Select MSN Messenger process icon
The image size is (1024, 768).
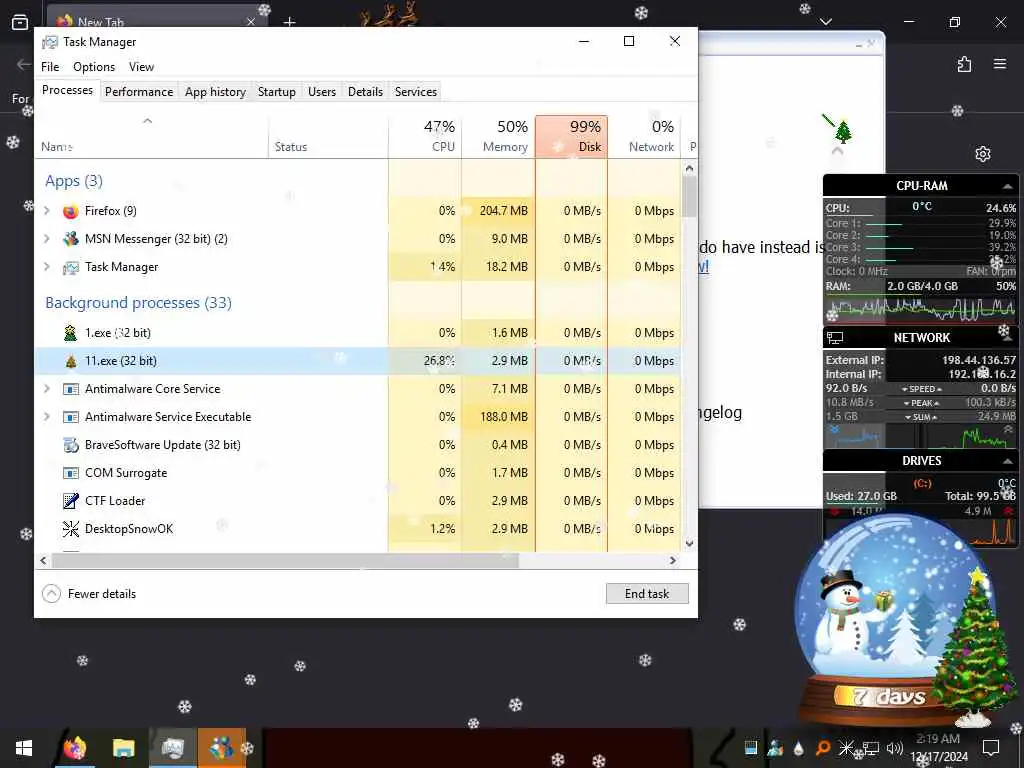point(71,239)
